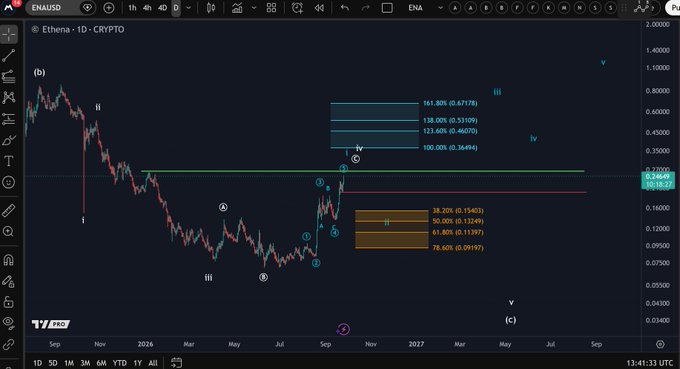Screen dimensions: 680x369
Task: Open the go-to-date calendar icon
Action: click(176, 362)
